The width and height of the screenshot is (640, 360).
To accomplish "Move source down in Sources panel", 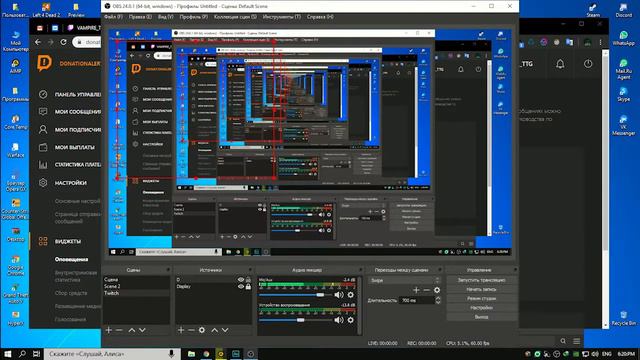I will 225,330.
